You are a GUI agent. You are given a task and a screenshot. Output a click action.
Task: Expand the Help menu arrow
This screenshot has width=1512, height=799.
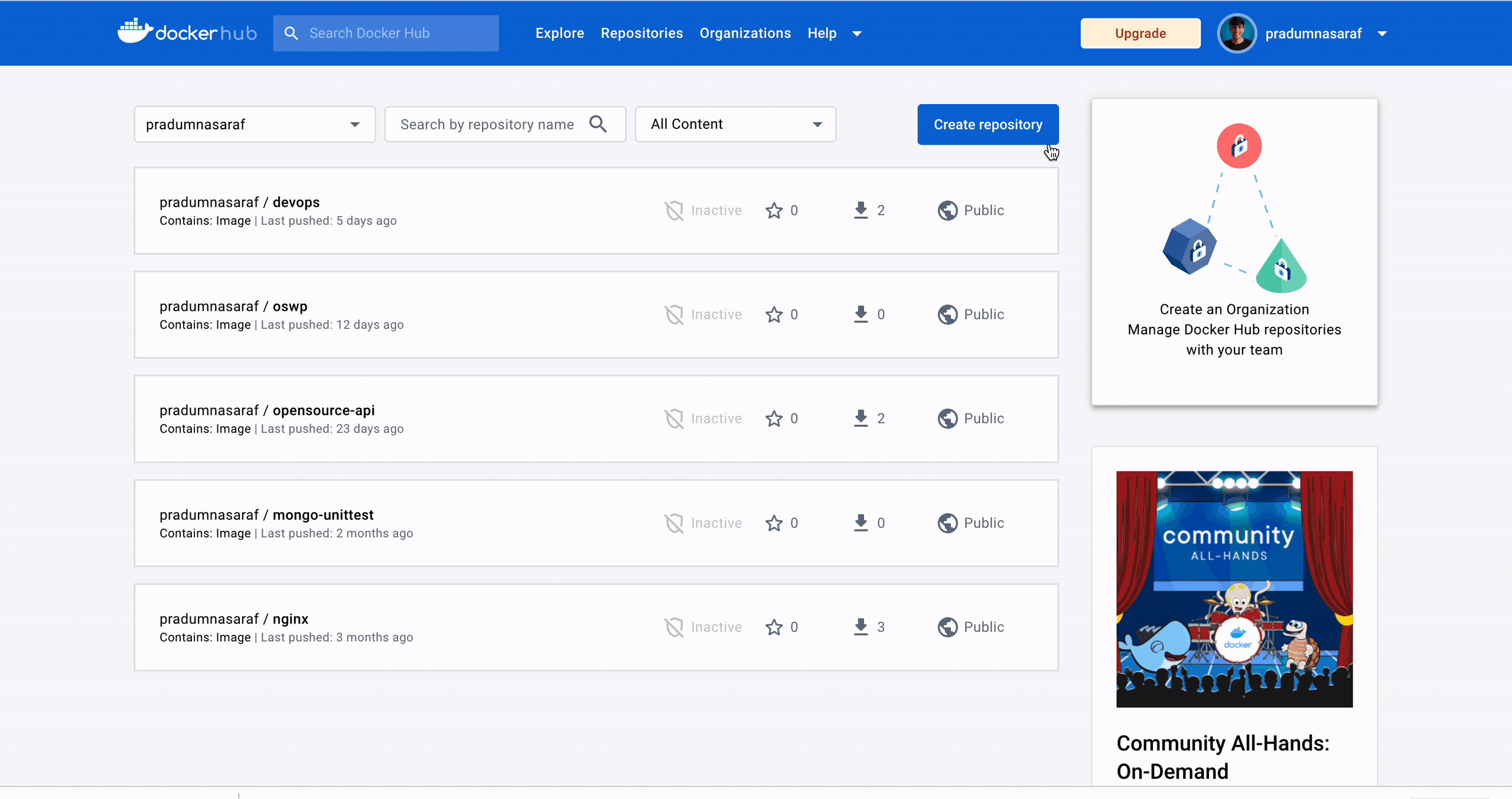857,34
